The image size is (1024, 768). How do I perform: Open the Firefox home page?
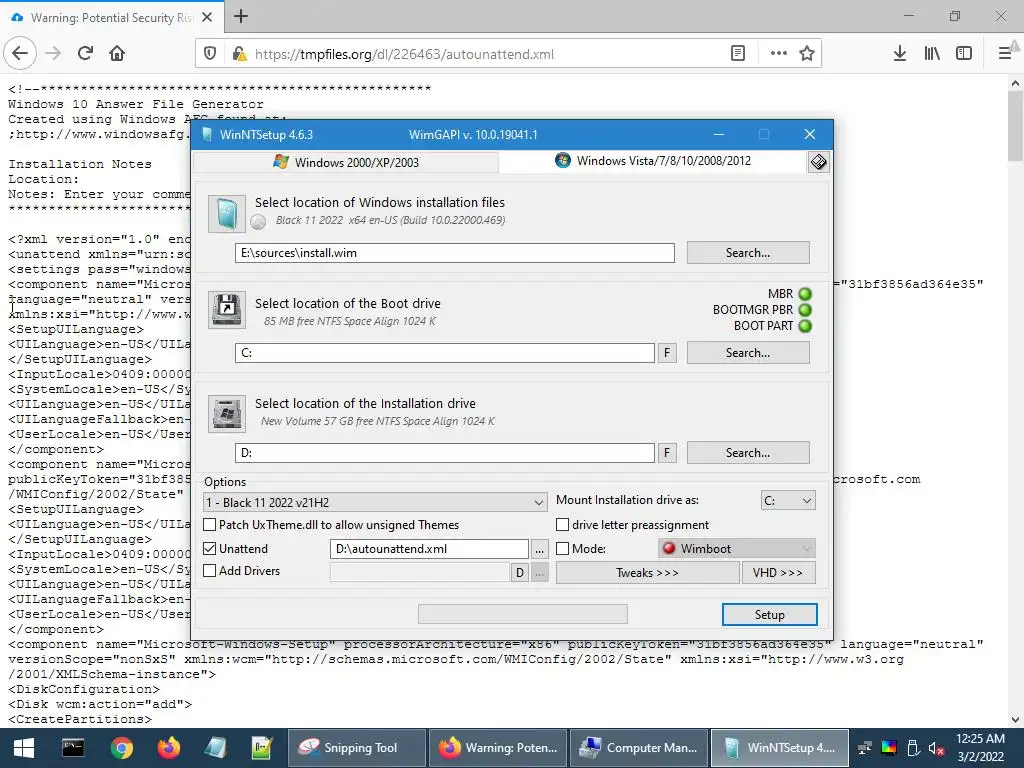(x=117, y=53)
